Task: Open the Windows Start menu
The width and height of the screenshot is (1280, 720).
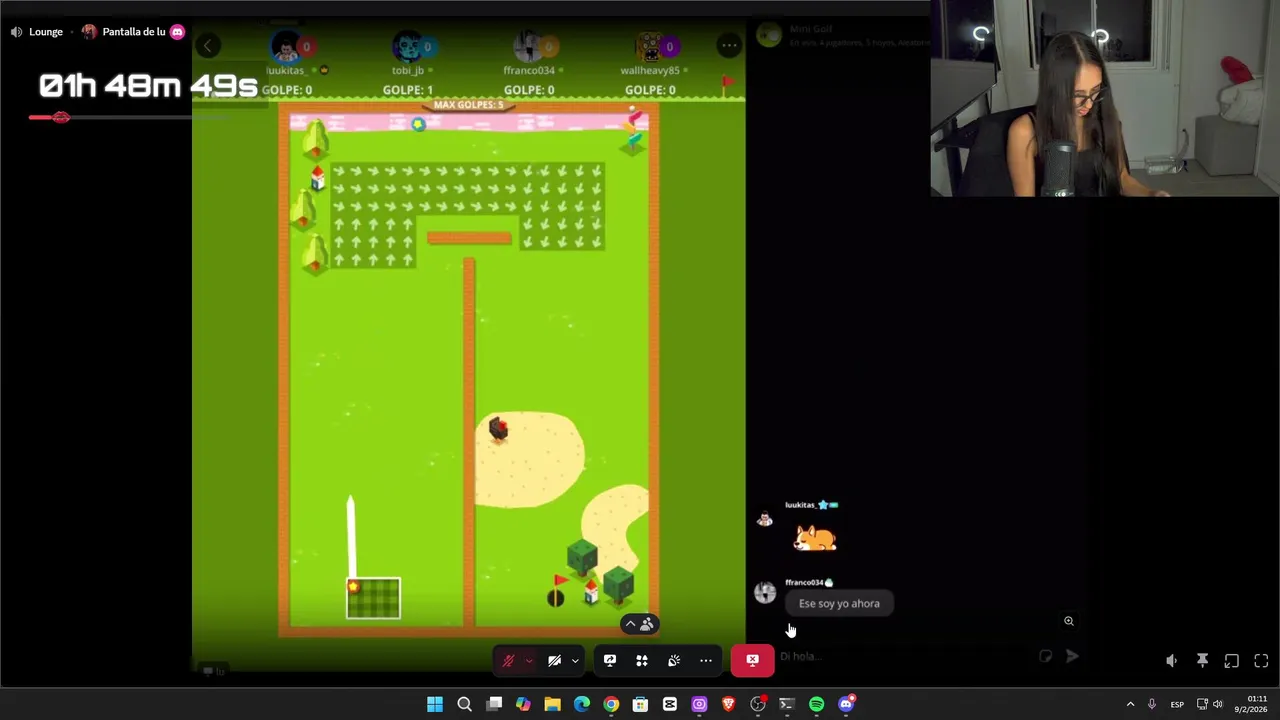Action: (x=435, y=705)
